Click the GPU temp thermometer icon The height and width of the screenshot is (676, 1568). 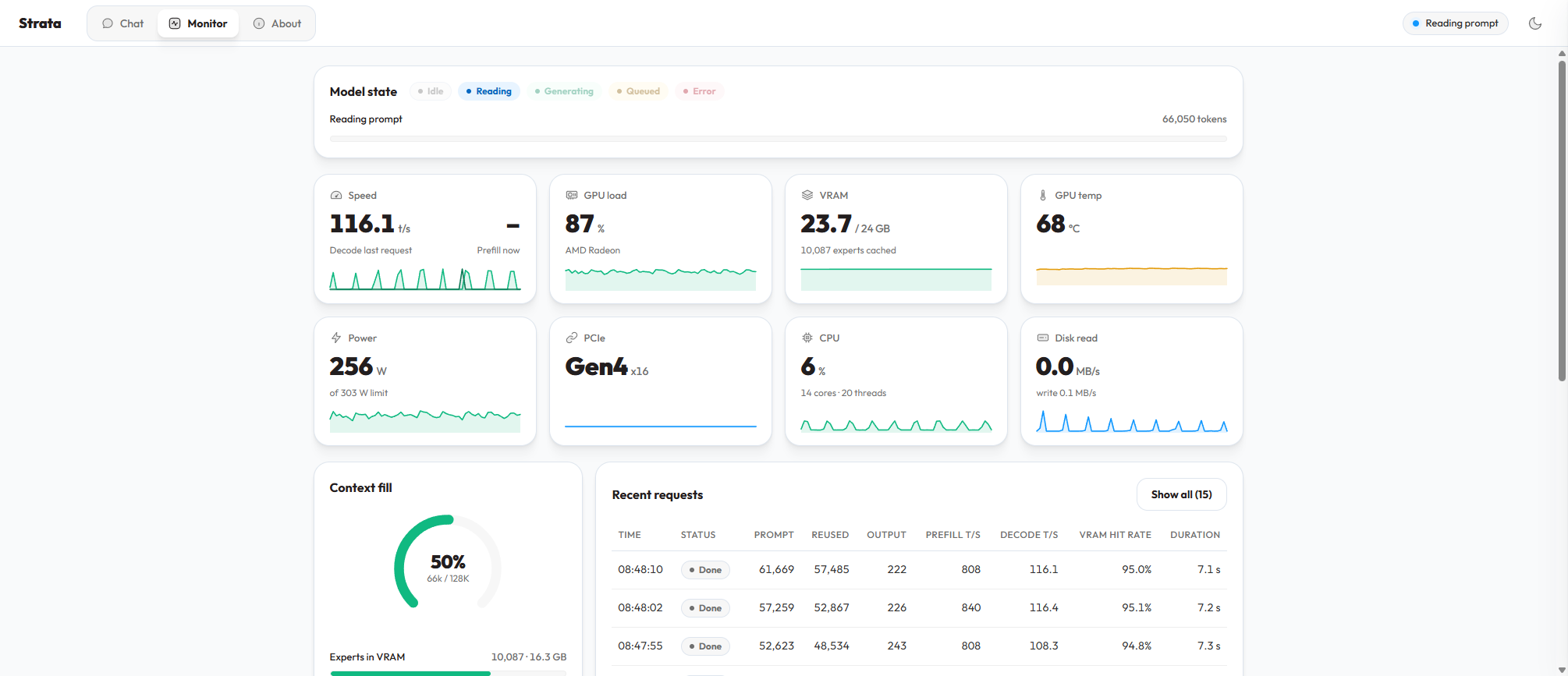1043,196
